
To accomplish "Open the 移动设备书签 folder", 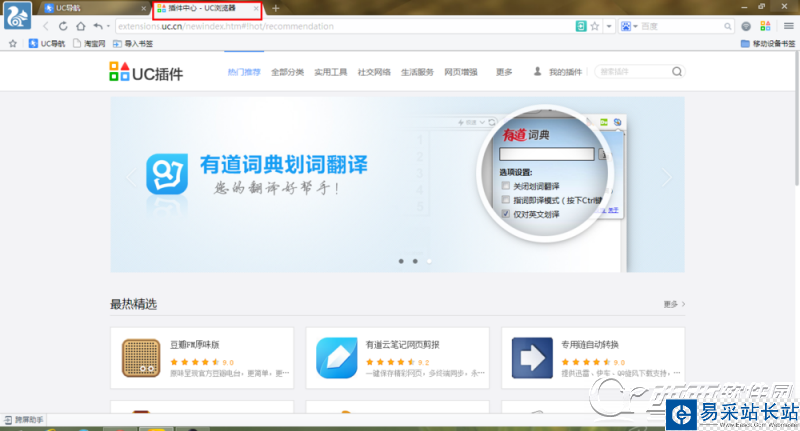I will 768,44.
